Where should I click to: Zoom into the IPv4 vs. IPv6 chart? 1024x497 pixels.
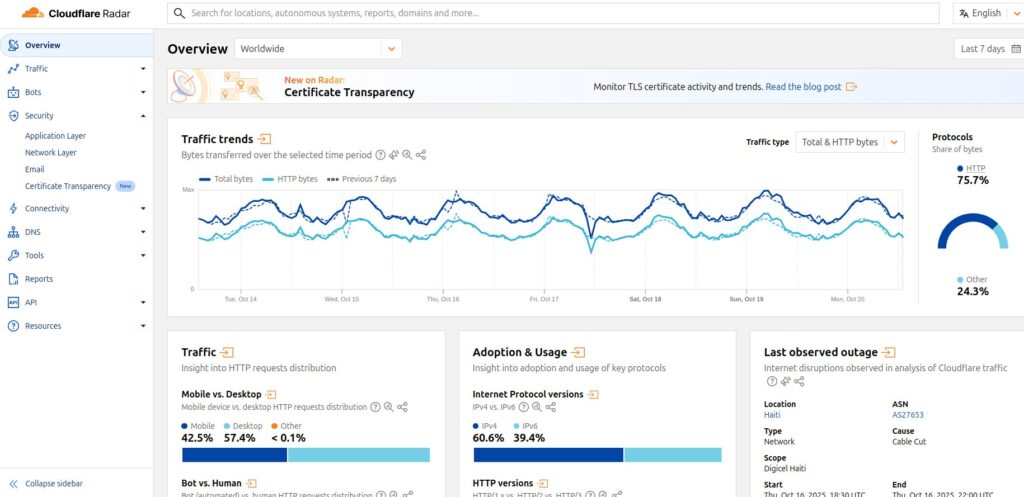(x=537, y=407)
